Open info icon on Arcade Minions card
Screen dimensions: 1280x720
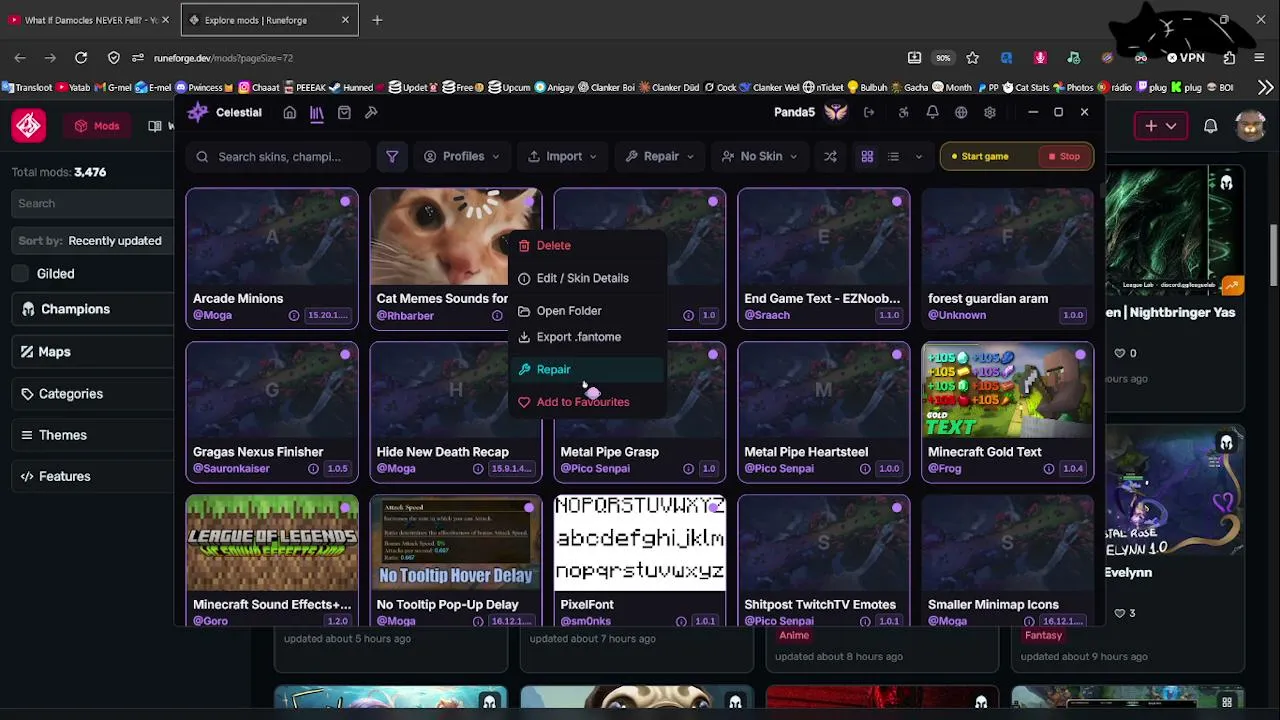click(294, 315)
